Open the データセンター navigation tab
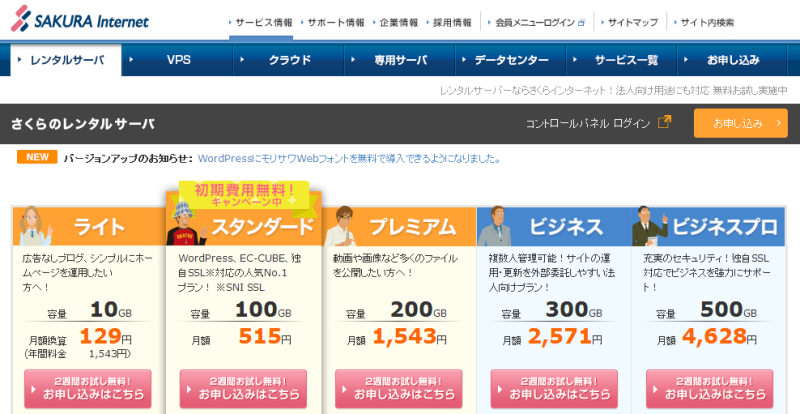Image resolution: width=800 pixels, height=414 pixels. click(510, 60)
